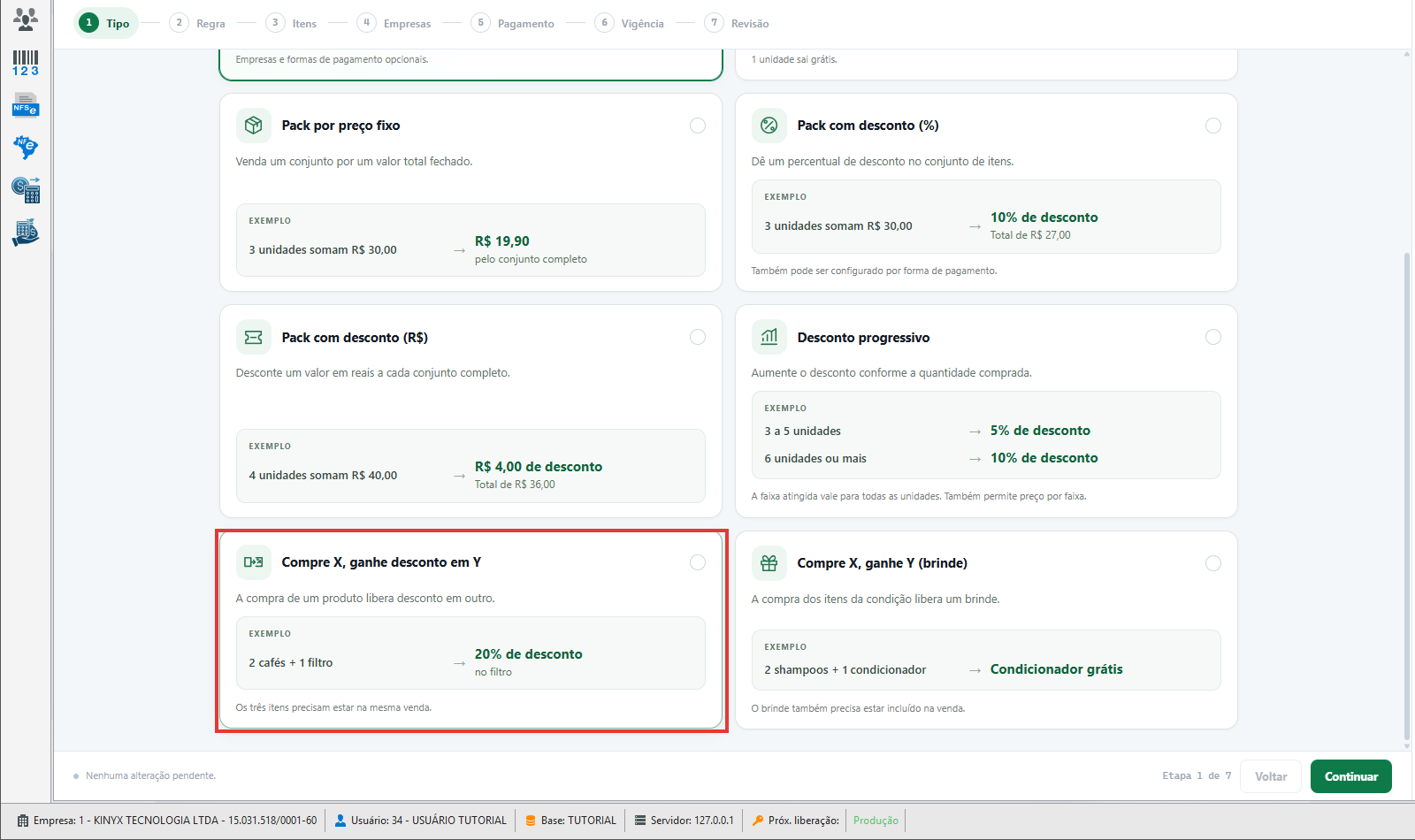Viewport: 1415px width, 840px height.
Task: Select Compre X, ganhe Y (brinde) radio
Action: pyautogui.click(x=1213, y=563)
